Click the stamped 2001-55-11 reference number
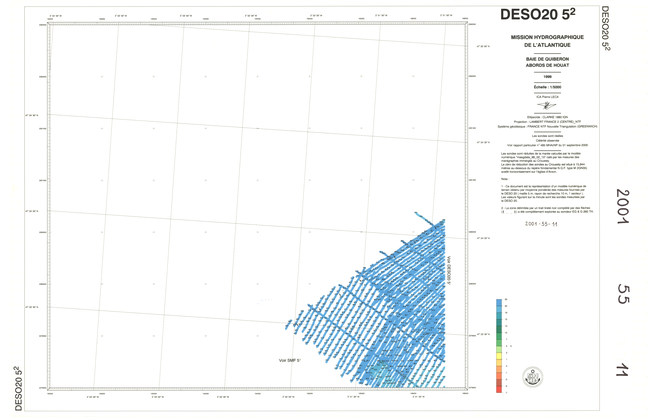 tap(530, 225)
